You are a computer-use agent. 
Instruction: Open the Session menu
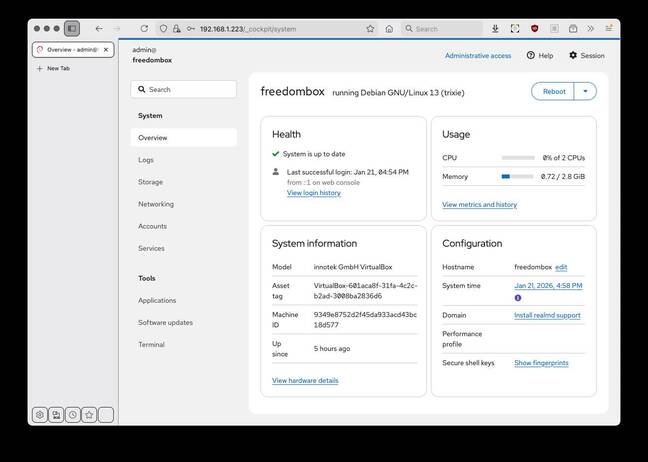tap(586, 56)
